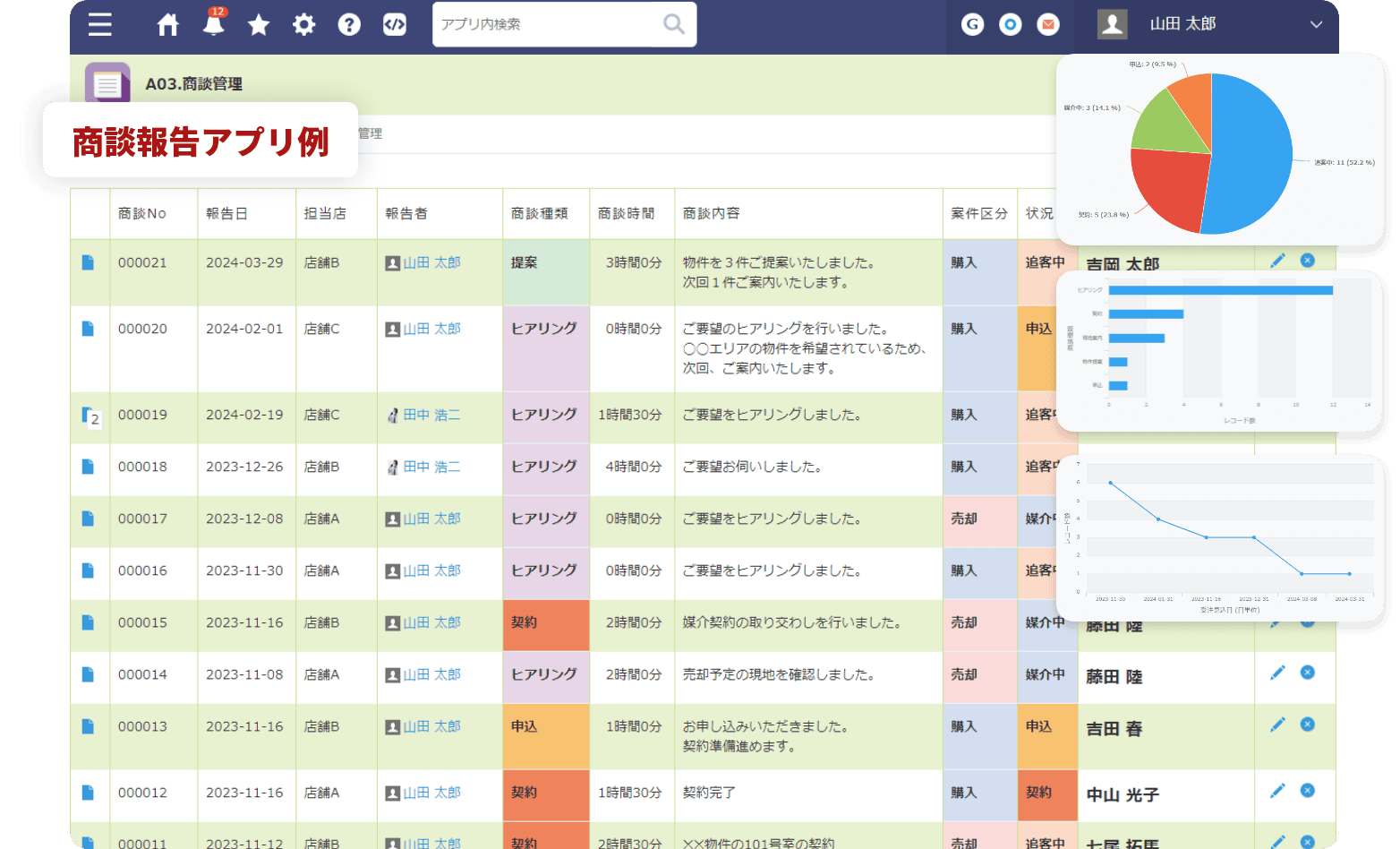Sort by the 報告日 column header

(x=226, y=213)
